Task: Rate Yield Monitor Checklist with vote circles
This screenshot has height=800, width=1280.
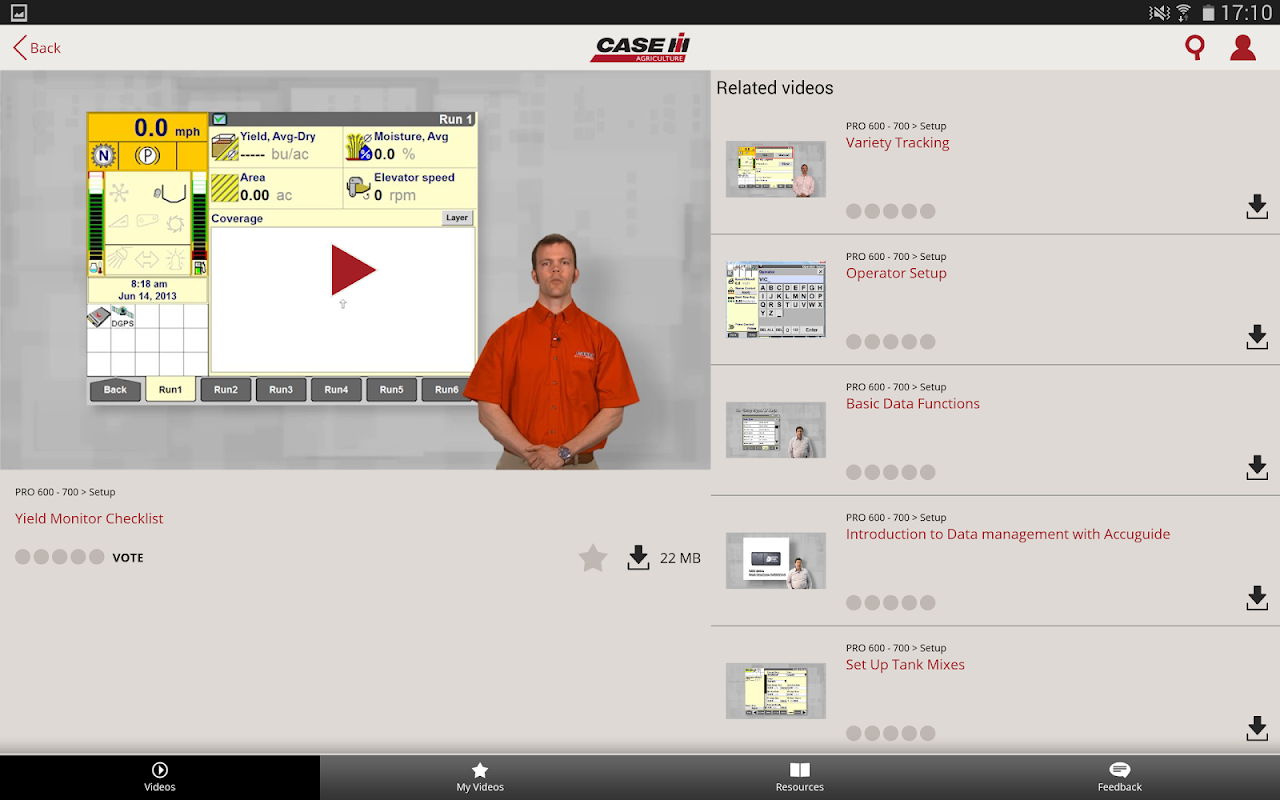Action: [59, 557]
